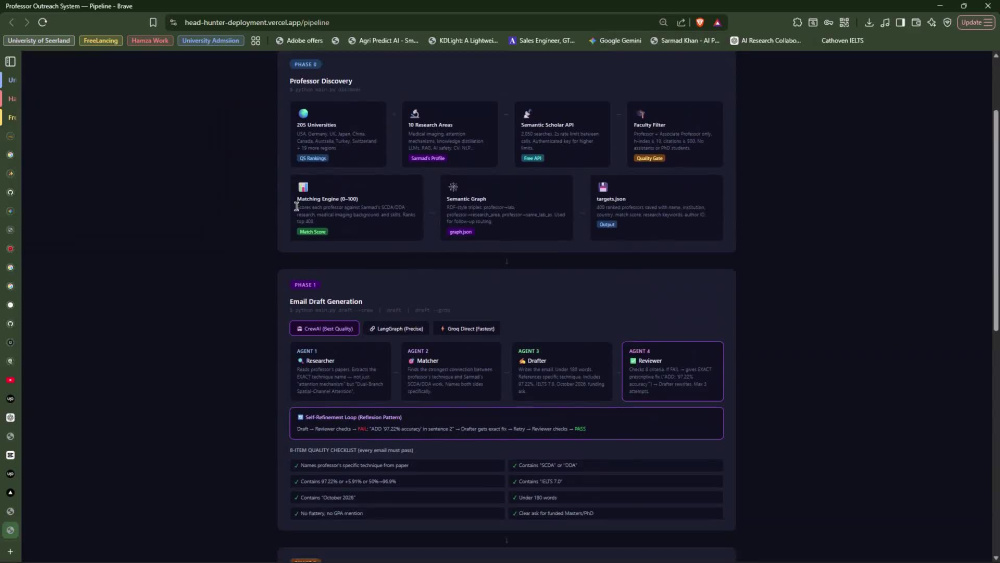The height and width of the screenshot is (563, 1000).
Task: Click the Semantic Scholar API card icon
Action: tap(527, 113)
